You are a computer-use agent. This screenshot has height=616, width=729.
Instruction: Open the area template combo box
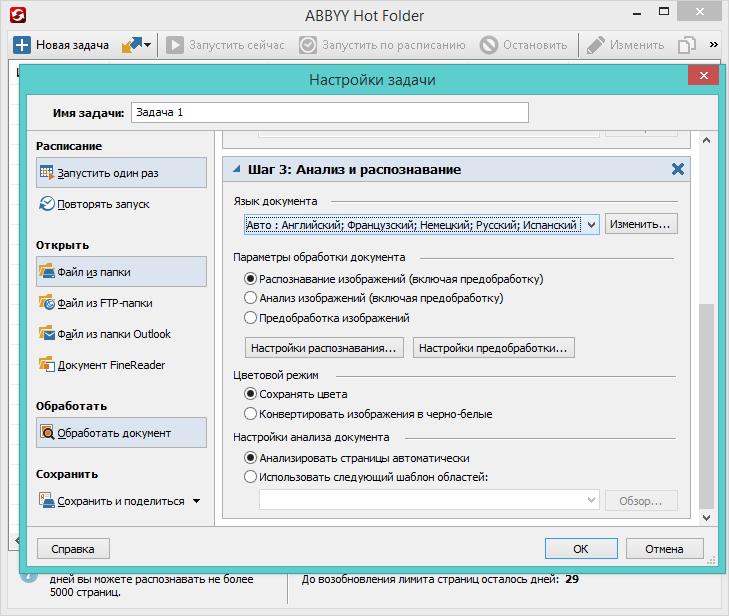(429, 500)
